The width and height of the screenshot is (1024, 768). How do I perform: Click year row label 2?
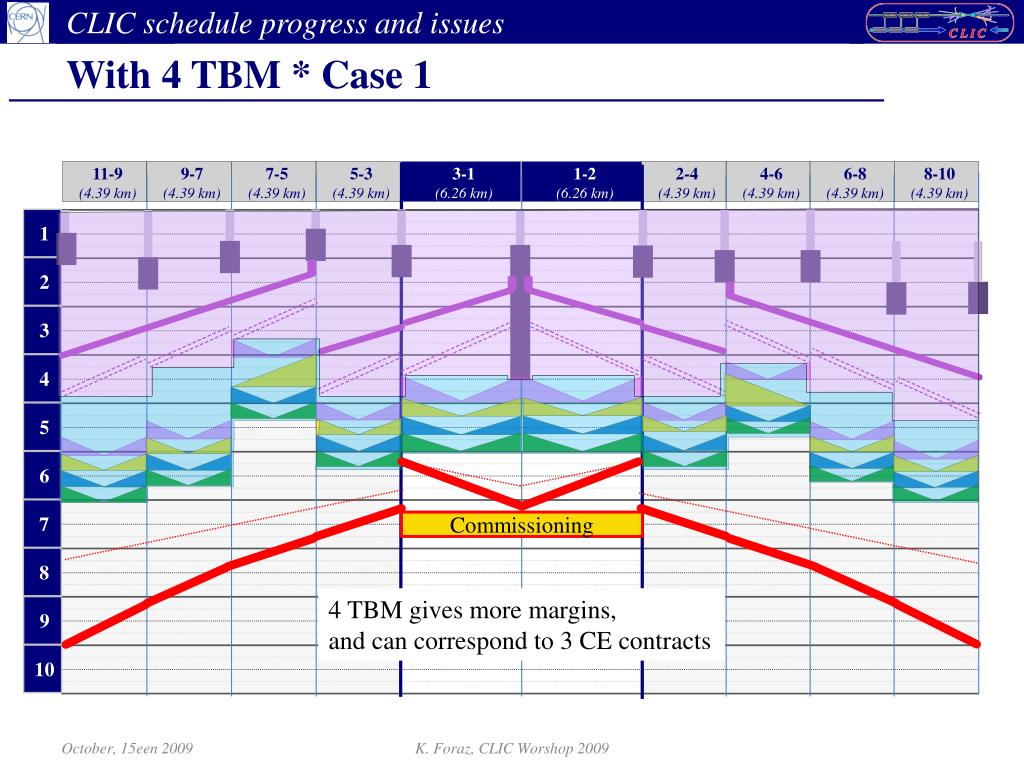click(x=42, y=282)
